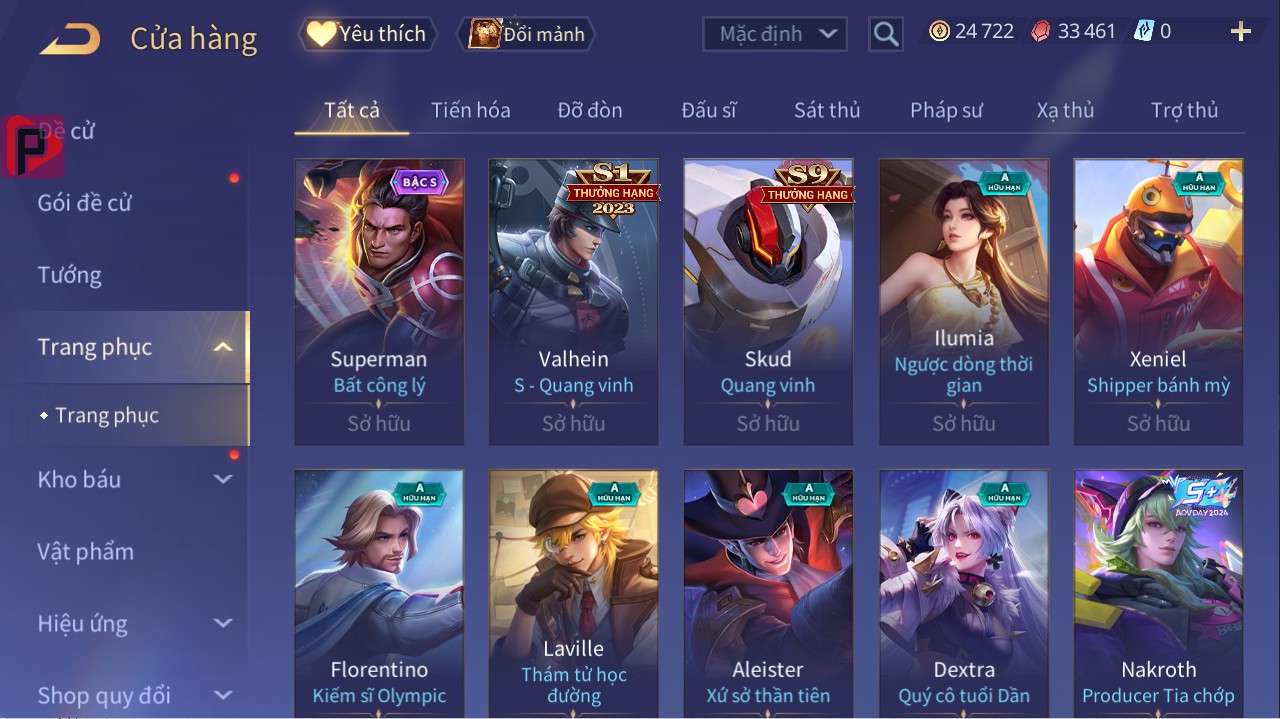This screenshot has width=1280, height=719.
Task: Select the Tiến hóa tab
Action: coord(471,110)
